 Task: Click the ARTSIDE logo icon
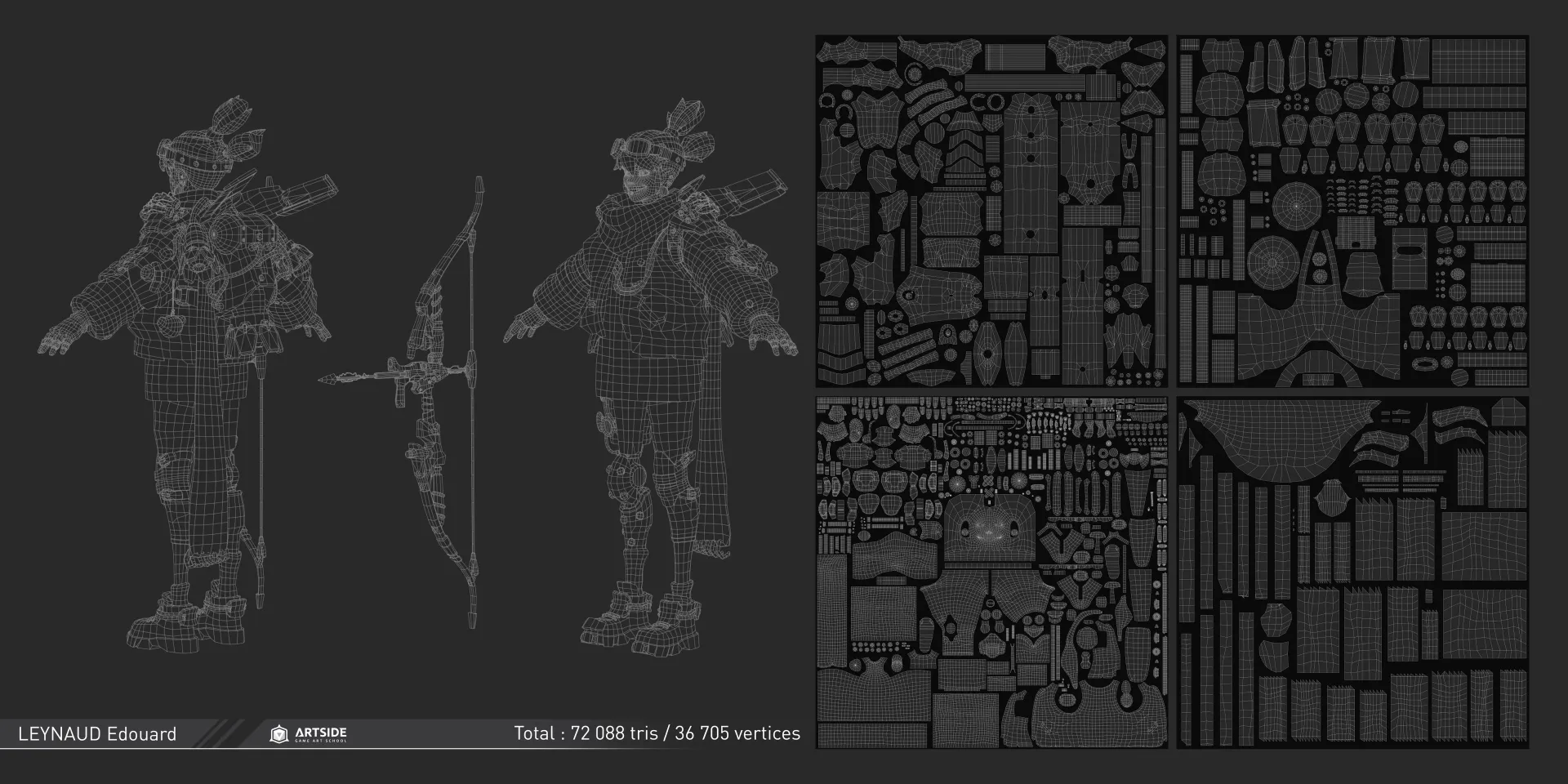pos(279,734)
